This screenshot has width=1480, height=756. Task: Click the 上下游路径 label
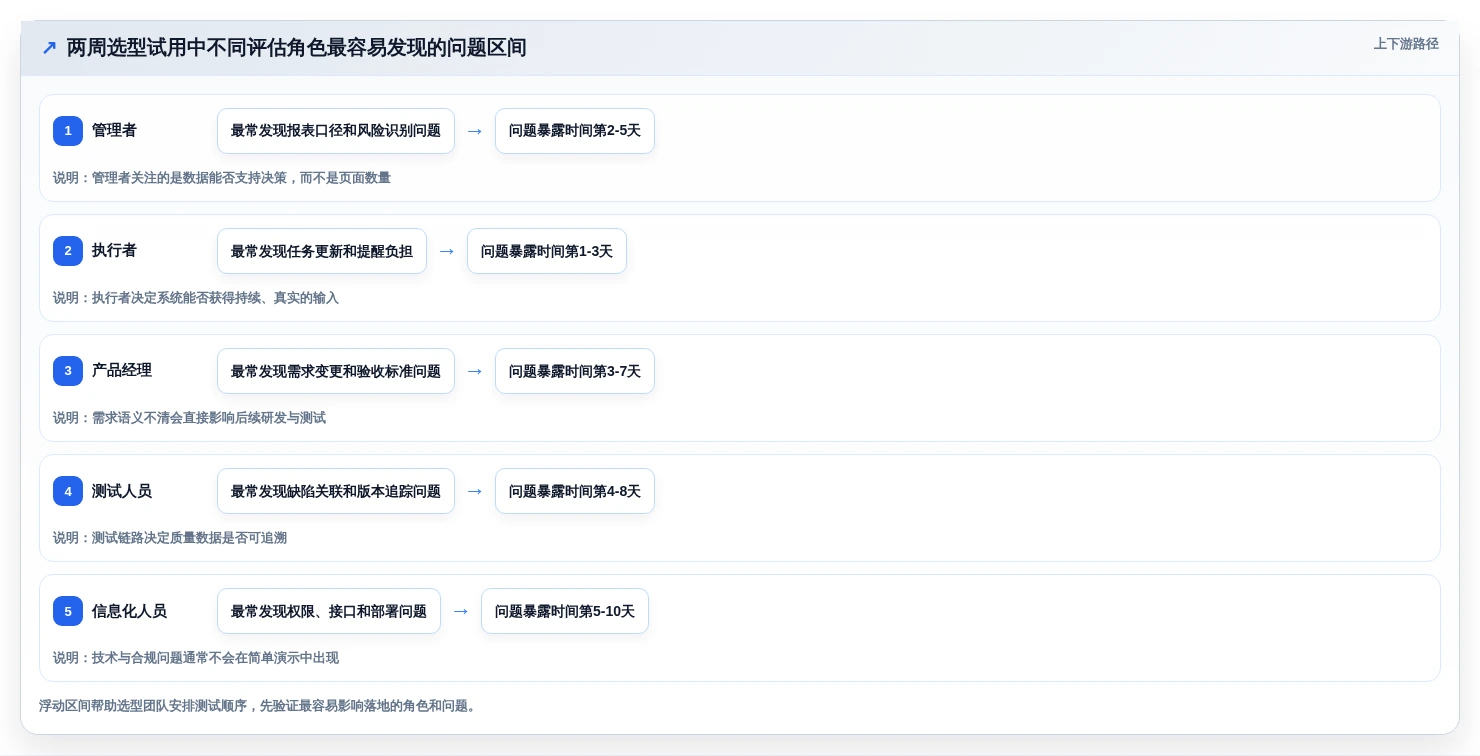click(1406, 44)
